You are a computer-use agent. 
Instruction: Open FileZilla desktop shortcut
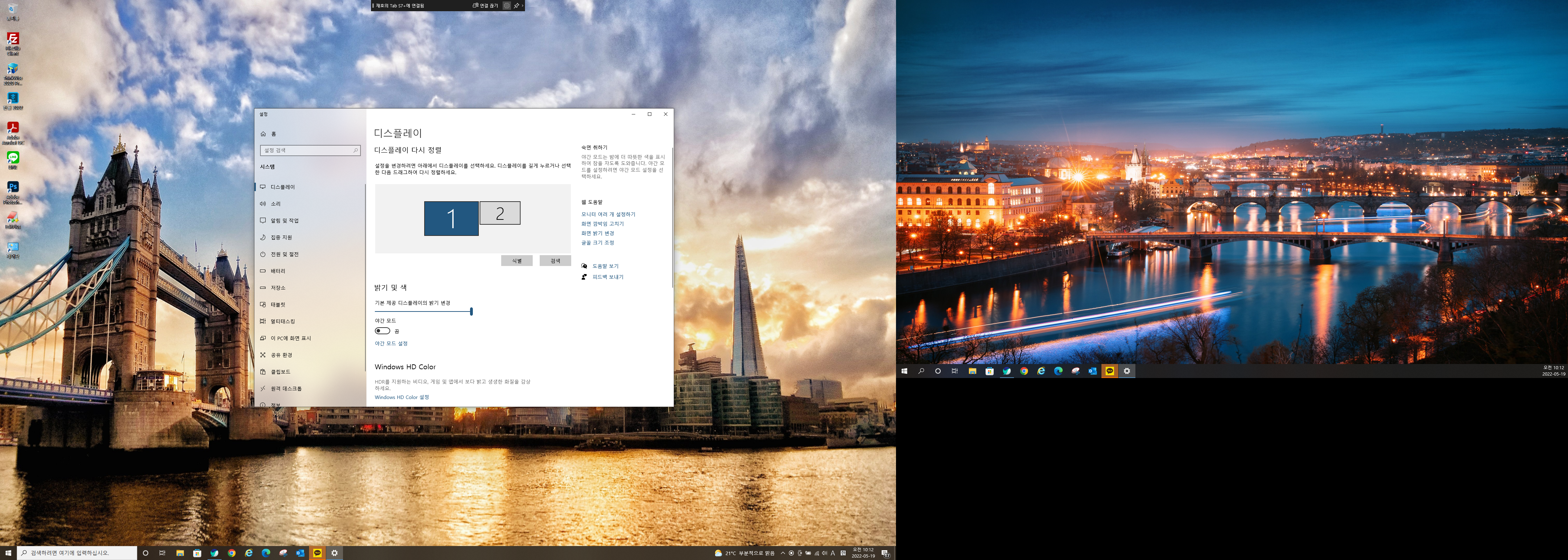(x=13, y=39)
